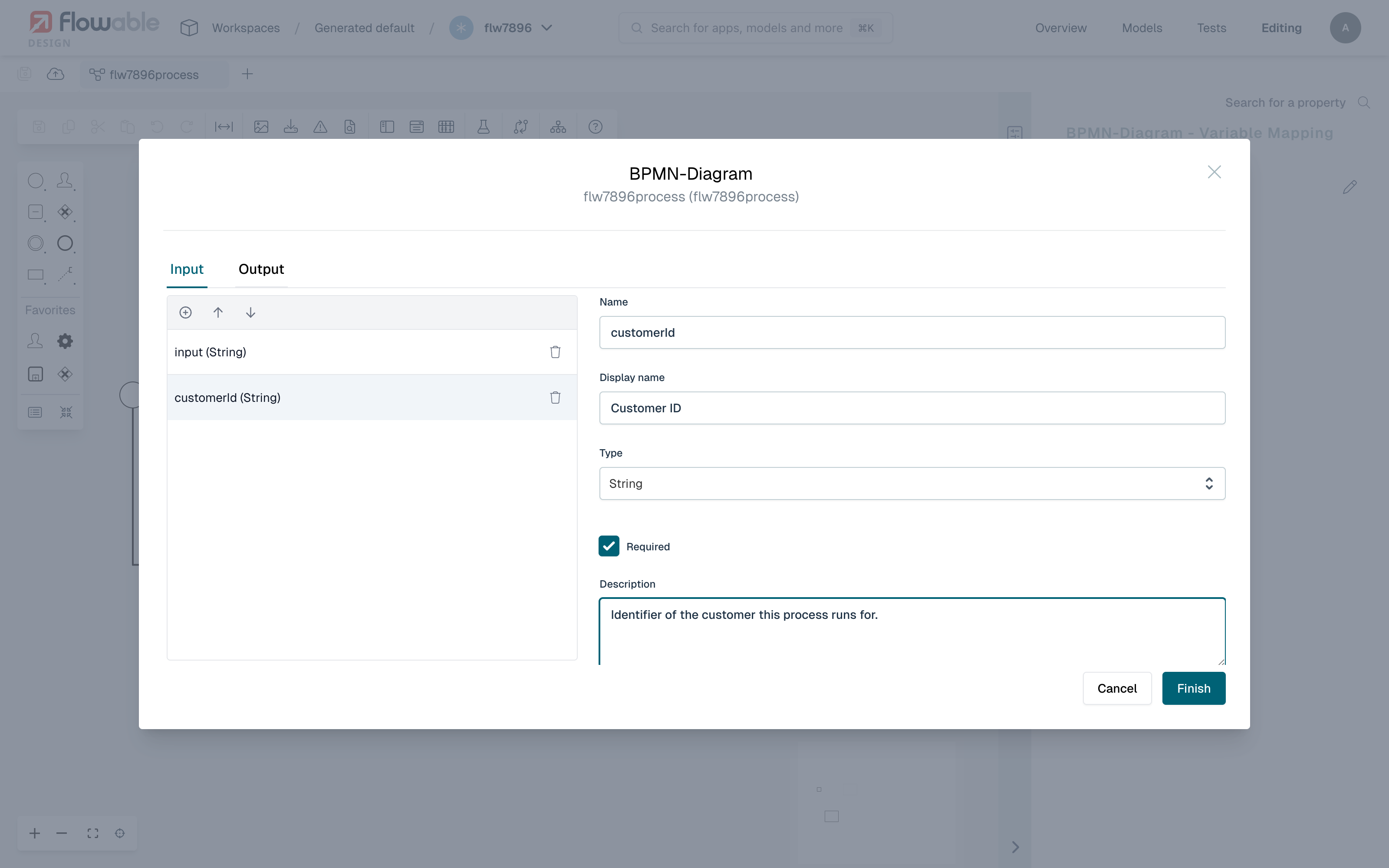This screenshot has width=1389, height=868.
Task: Click the Flowable Design logo
Action: (95, 29)
